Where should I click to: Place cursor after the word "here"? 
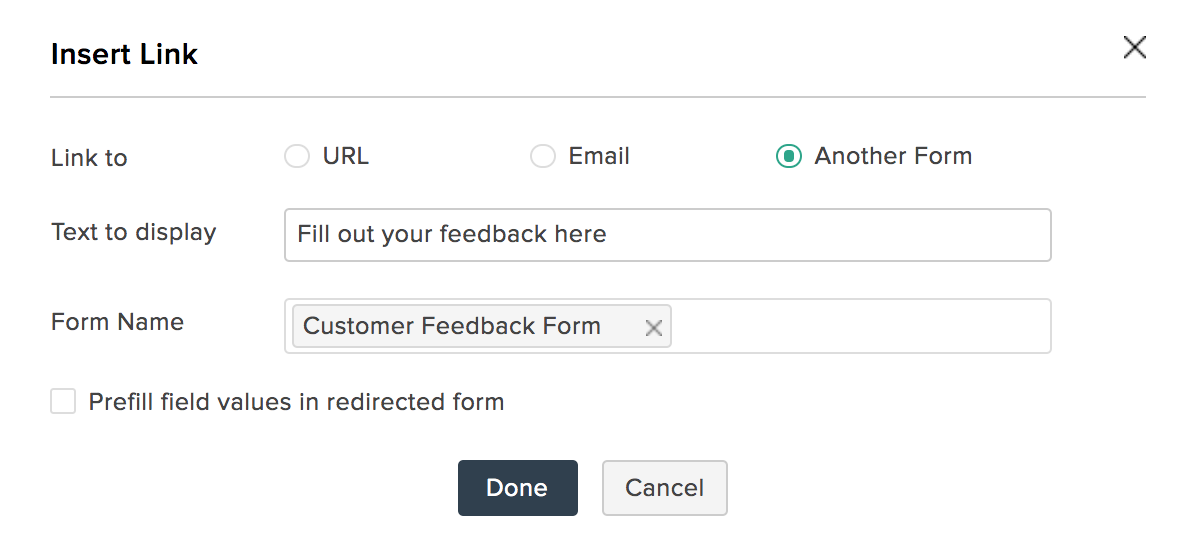pos(609,234)
